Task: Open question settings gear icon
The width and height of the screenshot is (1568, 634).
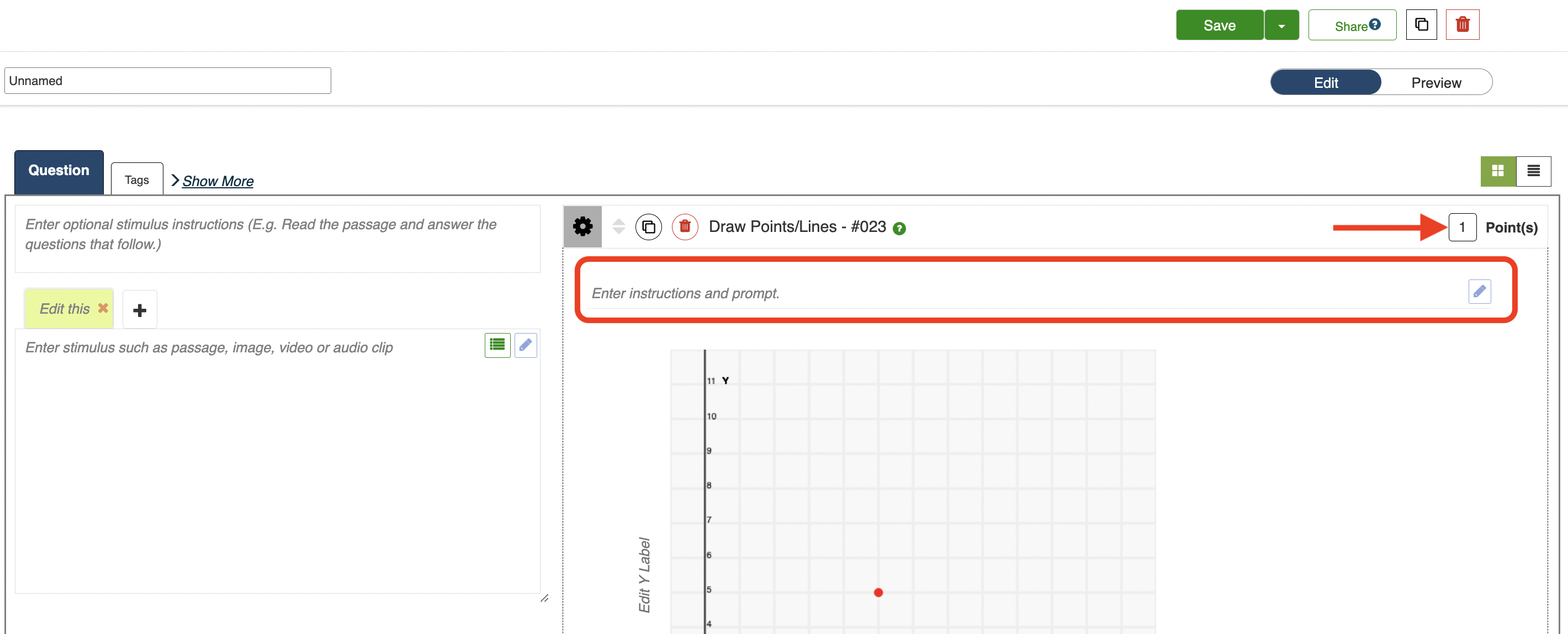Action: tap(582, 226)
